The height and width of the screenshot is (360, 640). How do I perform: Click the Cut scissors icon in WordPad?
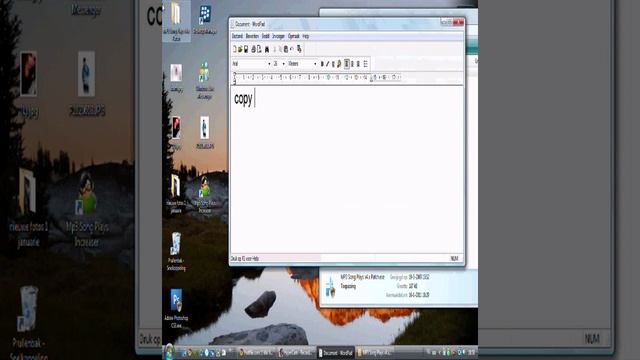[275, 49]
